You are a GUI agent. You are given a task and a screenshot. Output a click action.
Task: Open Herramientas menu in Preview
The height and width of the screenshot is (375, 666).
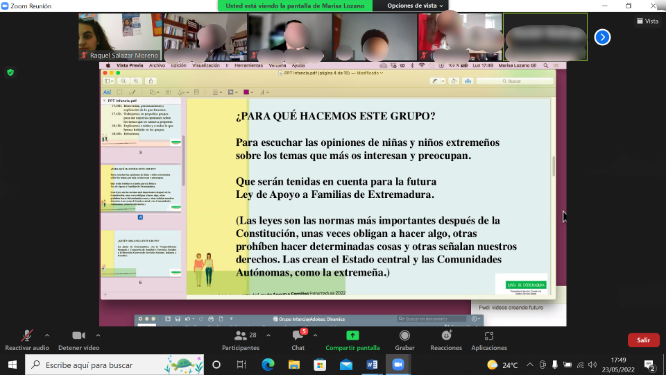pyautogui.click(x=248, y=66)
